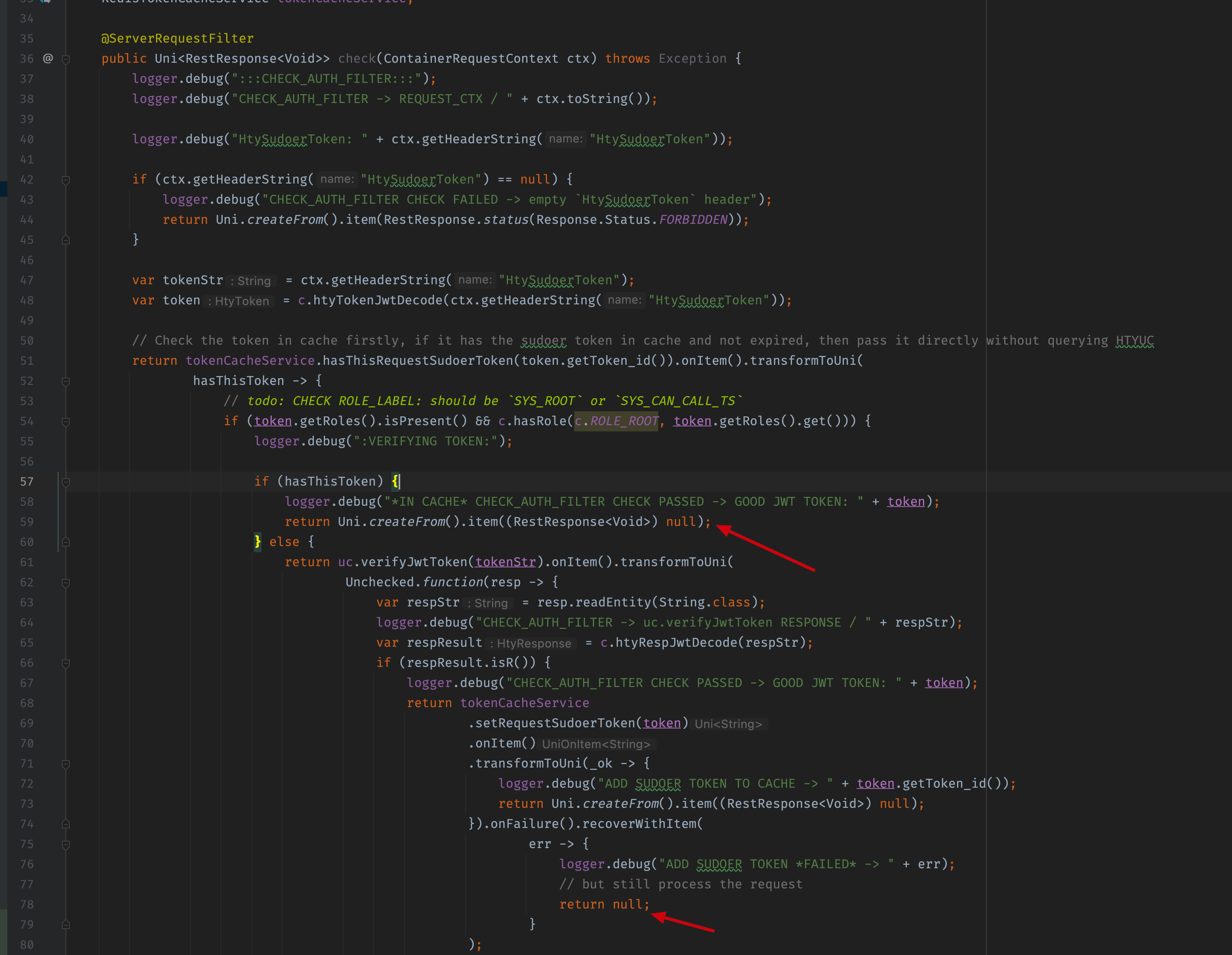Screen dimensions: 1232x955
Task: Click 'respResult.isR()' condition on line 66
Action: [x=467, y=663]
